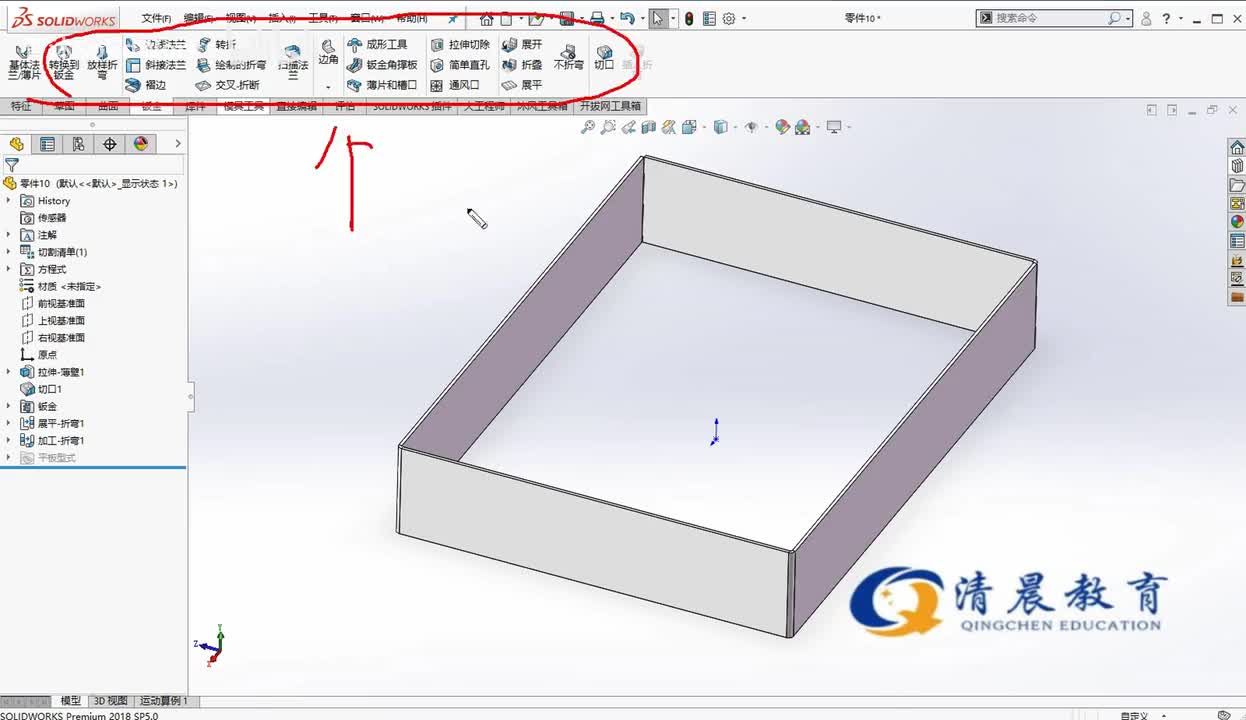Viewport: 1246px width, 720px height.
Task: Open the Options gear icon
Action: coord(729,18)
